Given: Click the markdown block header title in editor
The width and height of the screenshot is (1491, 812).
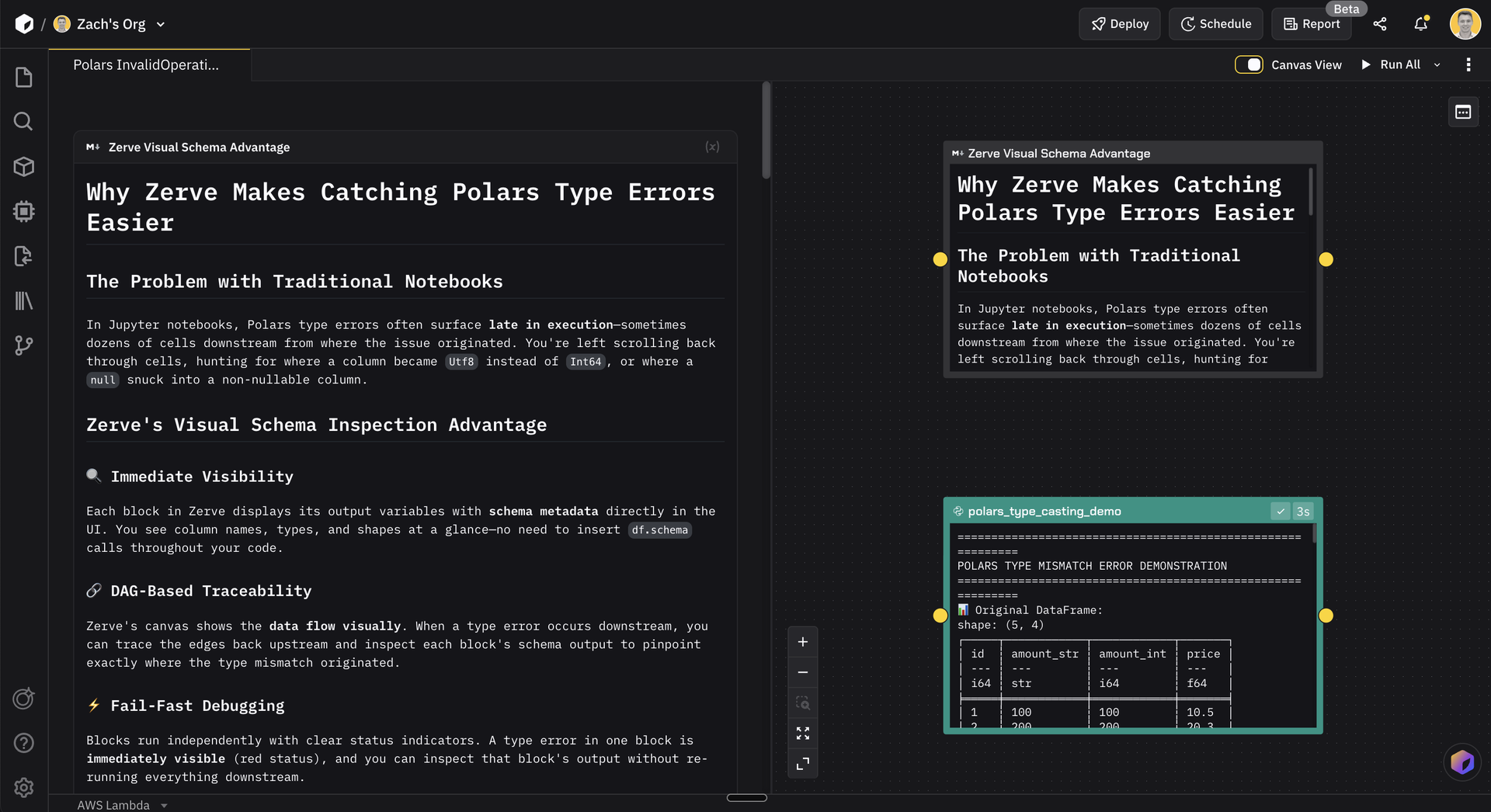Looking at the screenshot, I should (199, 147).
